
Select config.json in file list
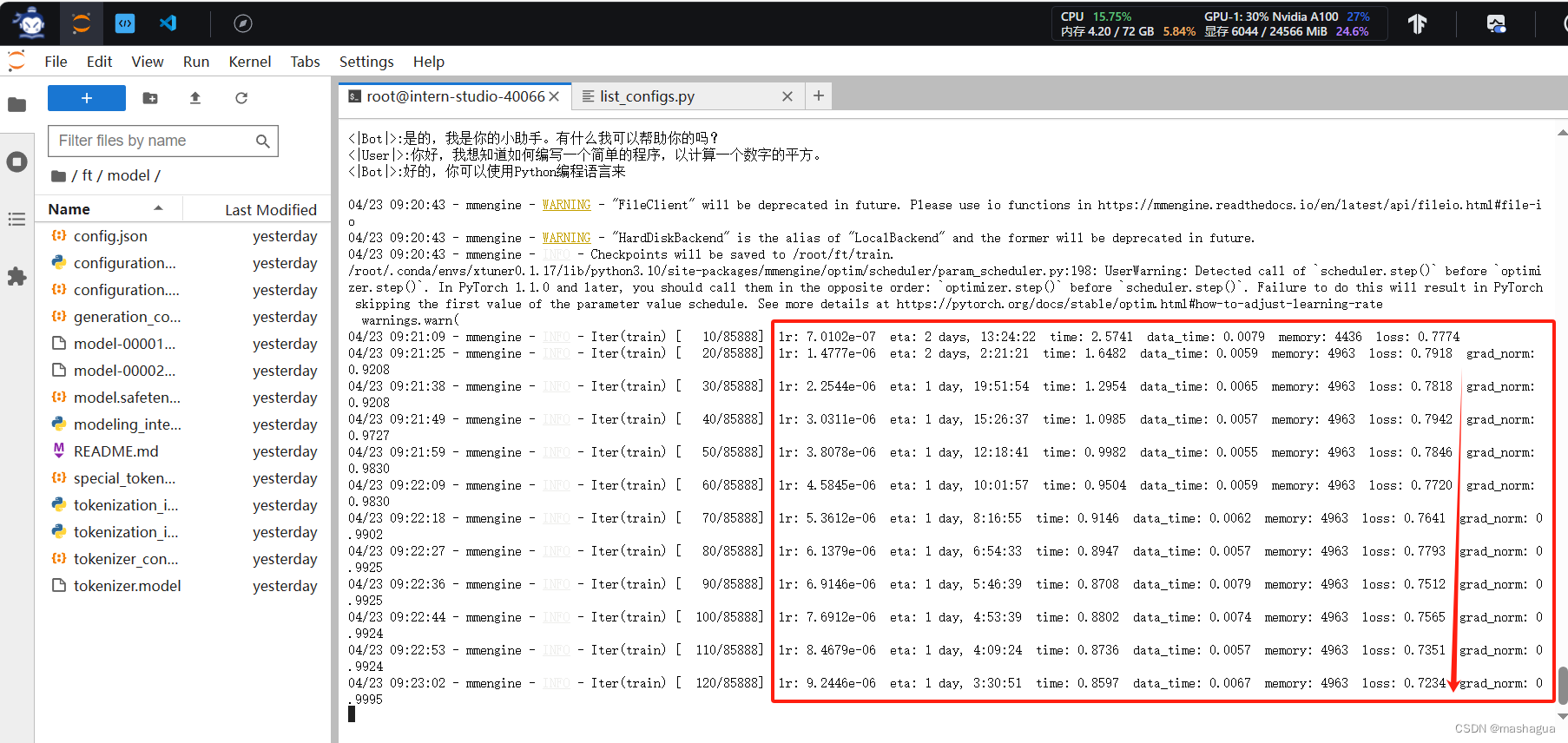(184, 236)
